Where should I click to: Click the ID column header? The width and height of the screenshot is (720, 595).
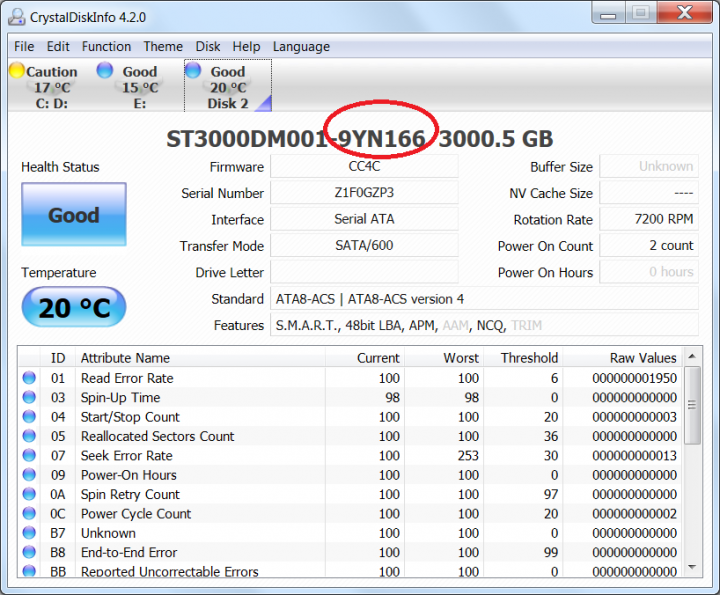point(58,358)
